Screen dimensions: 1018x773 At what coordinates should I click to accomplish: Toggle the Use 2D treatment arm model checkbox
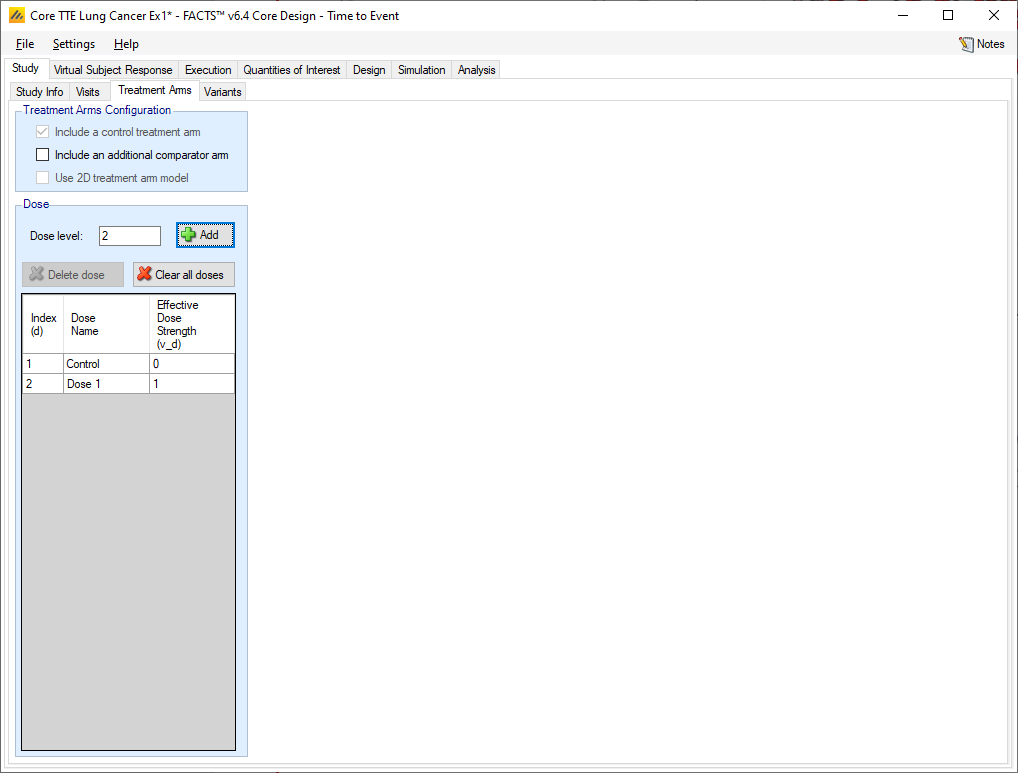[42, 178]
